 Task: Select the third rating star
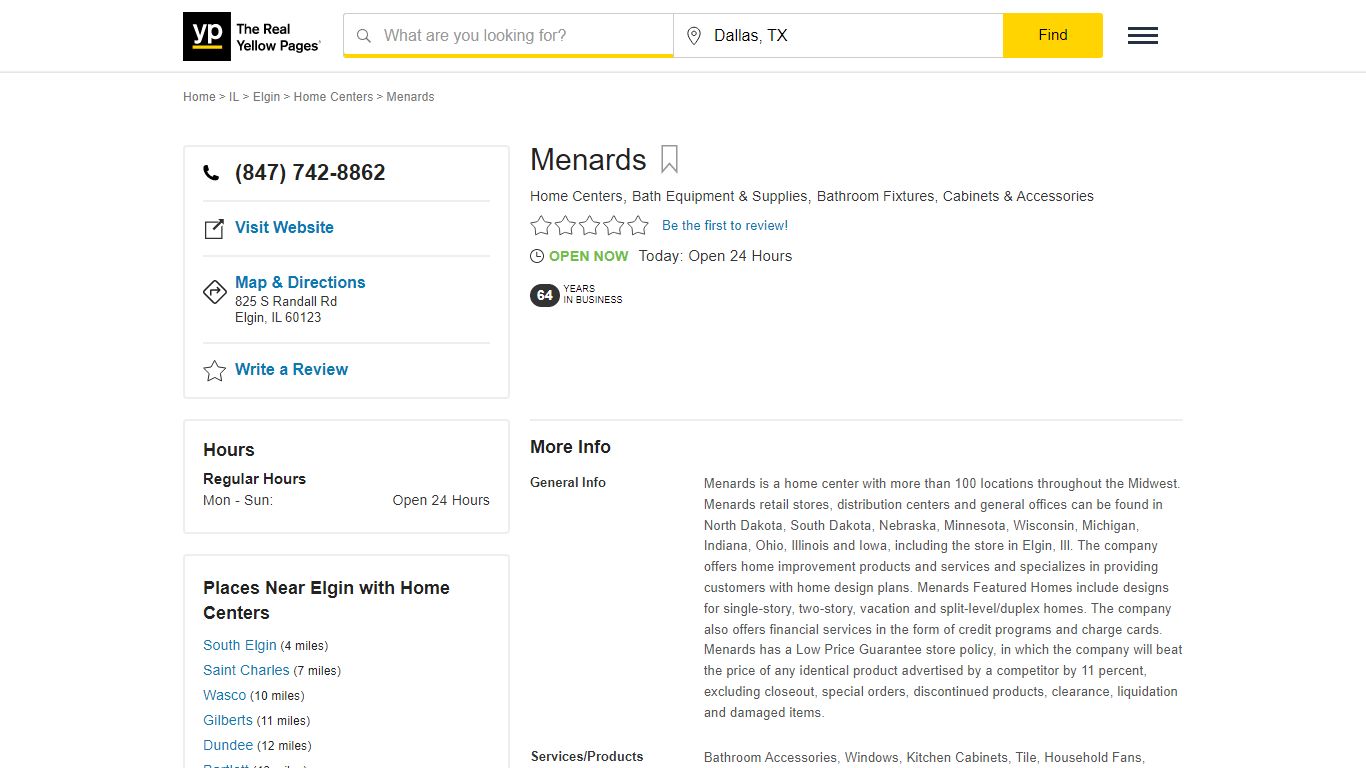click(x=590, y=225)
